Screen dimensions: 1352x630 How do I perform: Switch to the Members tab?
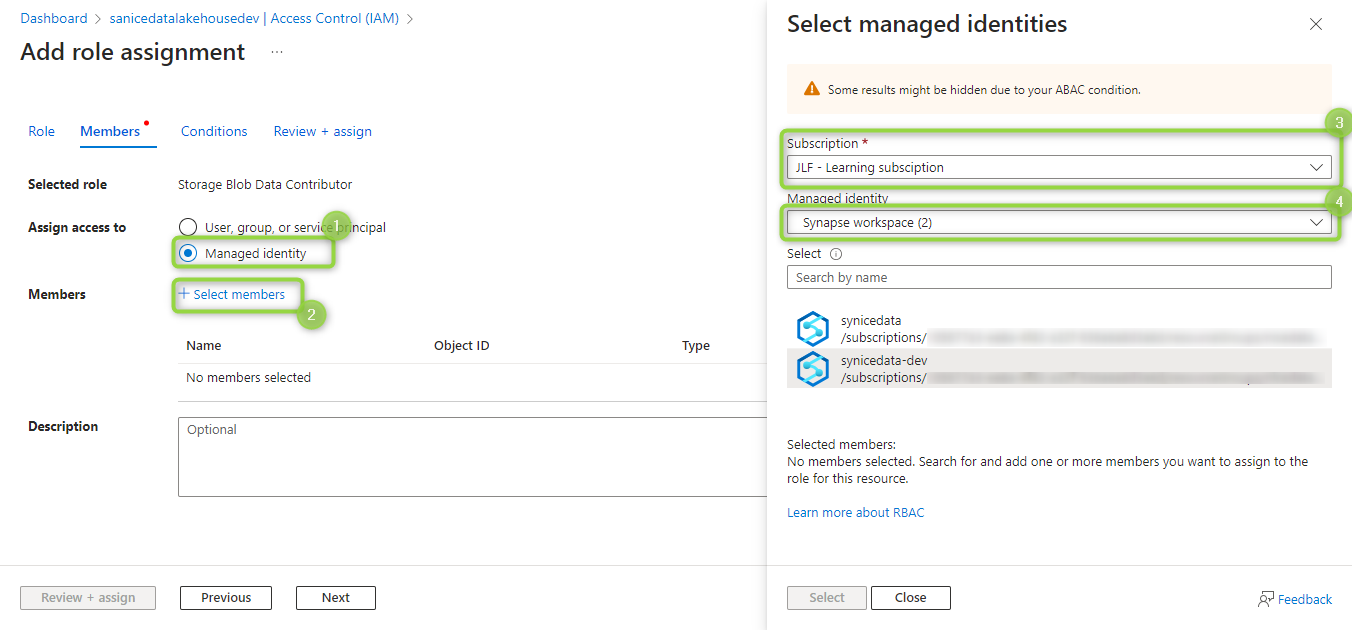110,131
